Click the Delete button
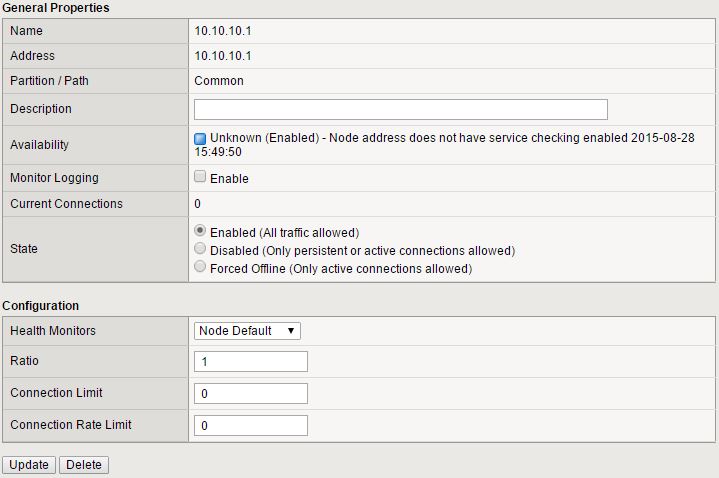Screen dimensions: 719x478 (x=84, y=465)
